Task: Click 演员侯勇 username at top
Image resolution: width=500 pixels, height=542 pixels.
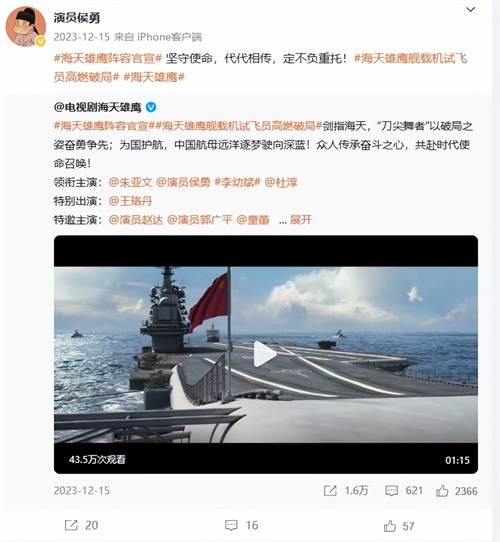Action: tap(77, 17)
